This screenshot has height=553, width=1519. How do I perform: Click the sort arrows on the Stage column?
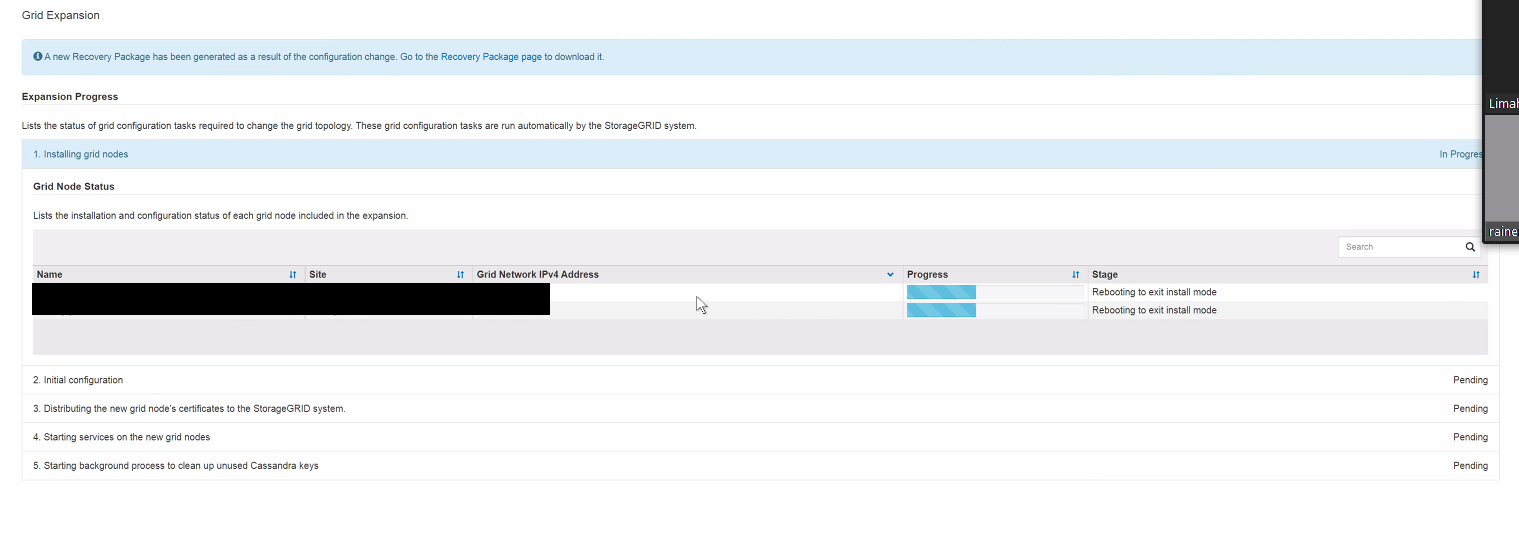(x=1476, y=275)
